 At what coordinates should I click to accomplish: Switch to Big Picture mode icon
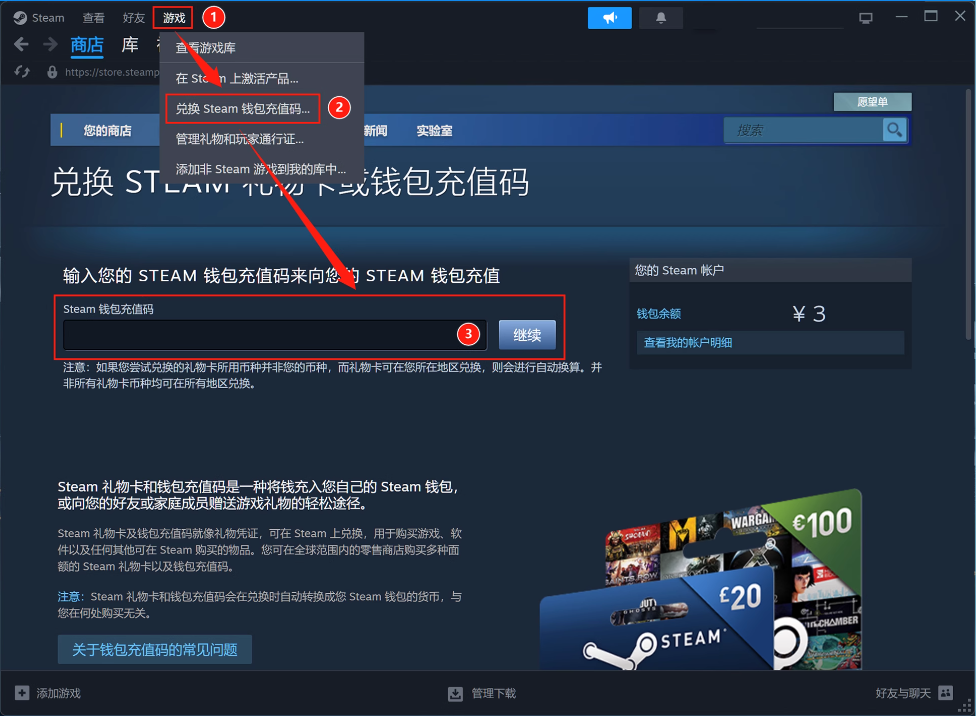pyautogui.click(x=866, y=18)
